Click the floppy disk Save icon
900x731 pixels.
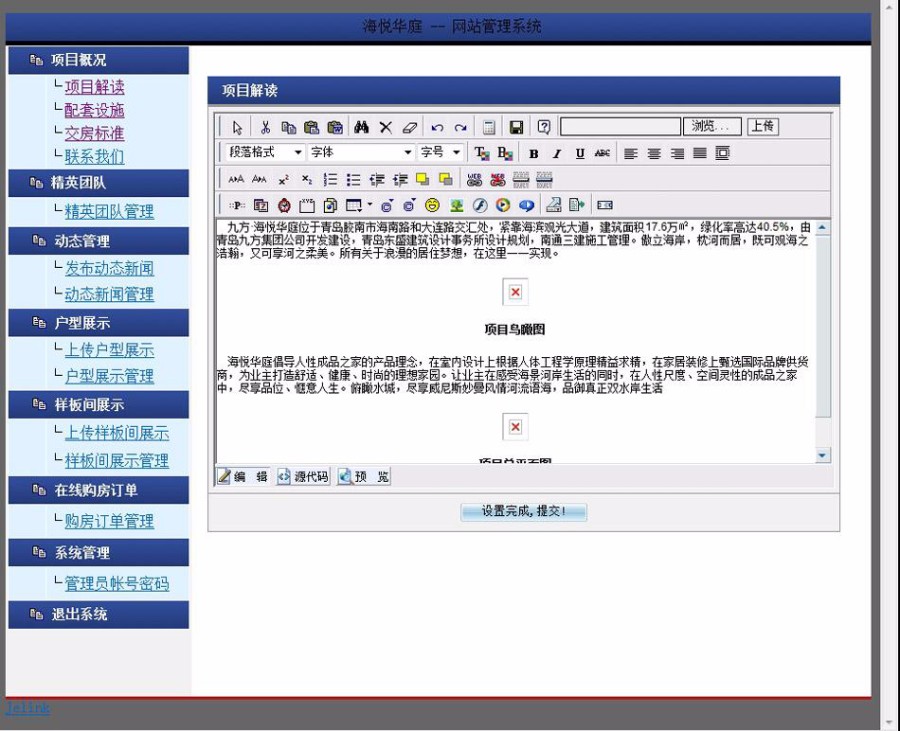tap(517, 127)
